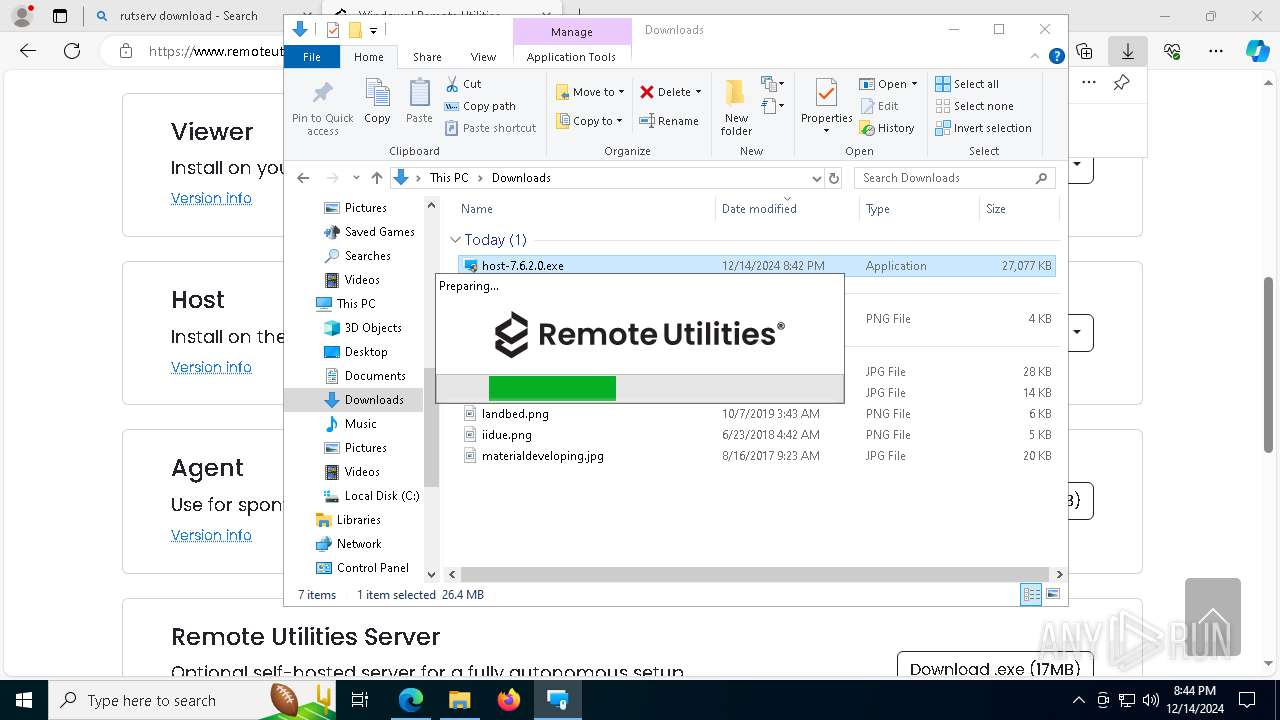Screen dimensions: 1280x720
Task: Collapse the Today (1) group
Action: [x=456, y=240]
